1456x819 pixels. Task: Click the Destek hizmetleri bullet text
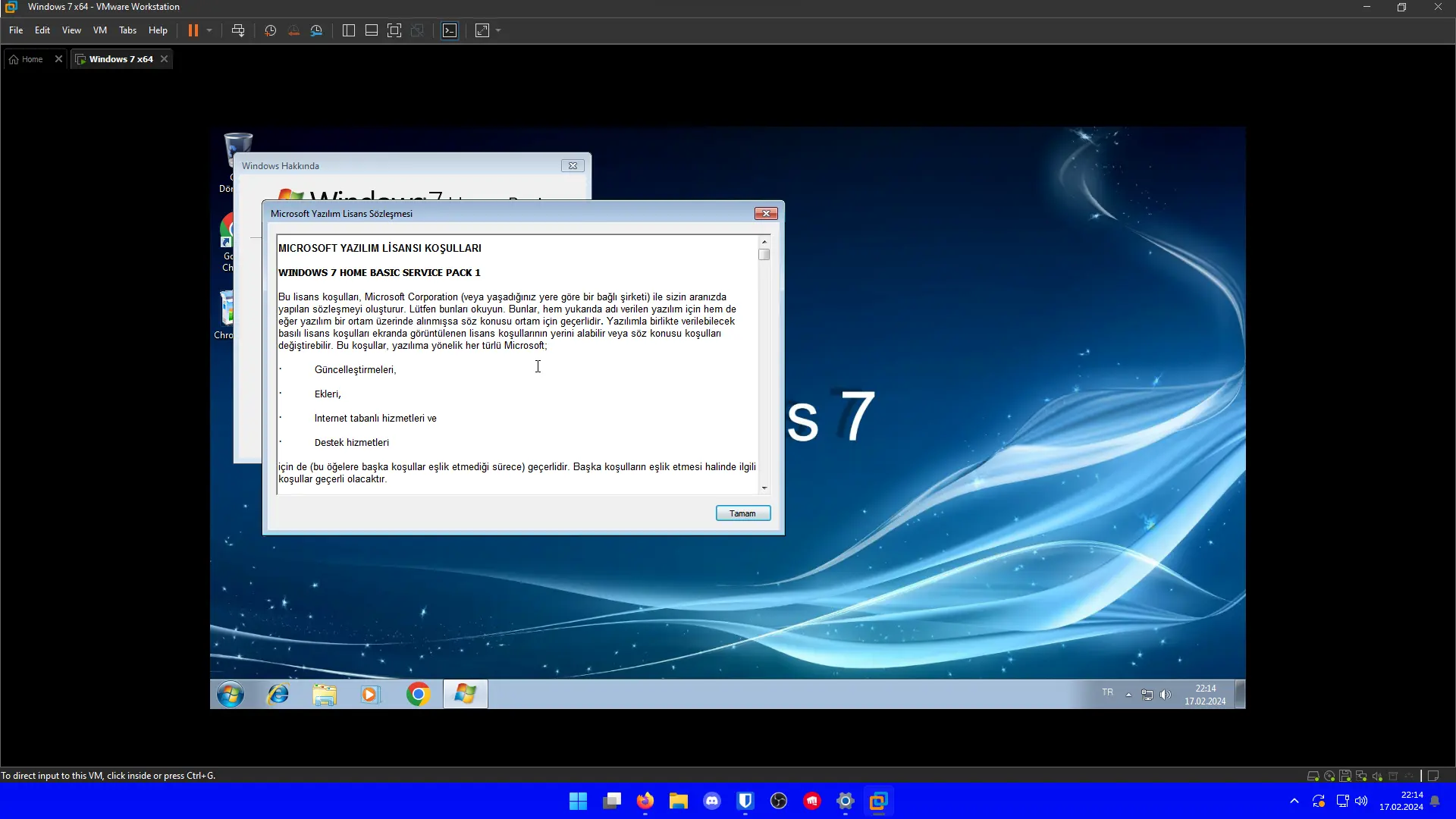(x=352, y=443)
